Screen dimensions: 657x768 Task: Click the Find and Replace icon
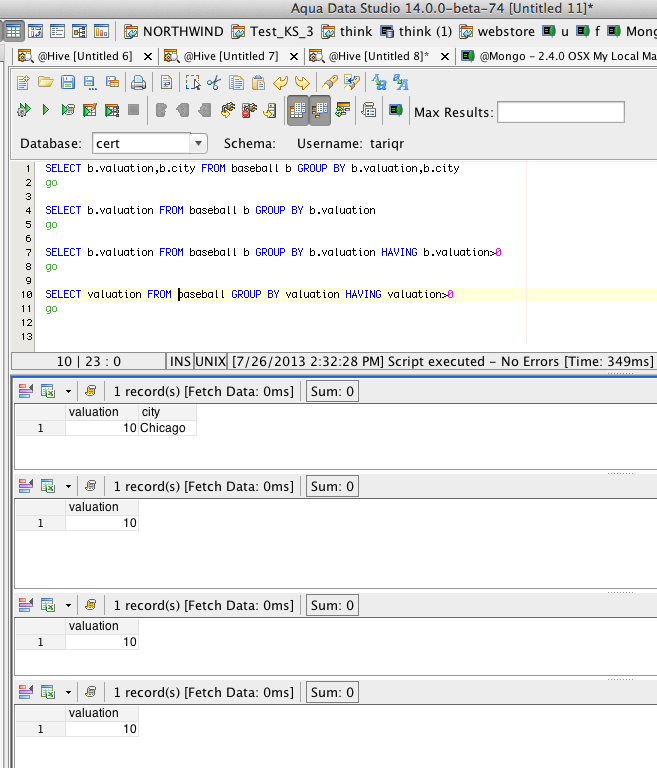[x=352, y=83]
